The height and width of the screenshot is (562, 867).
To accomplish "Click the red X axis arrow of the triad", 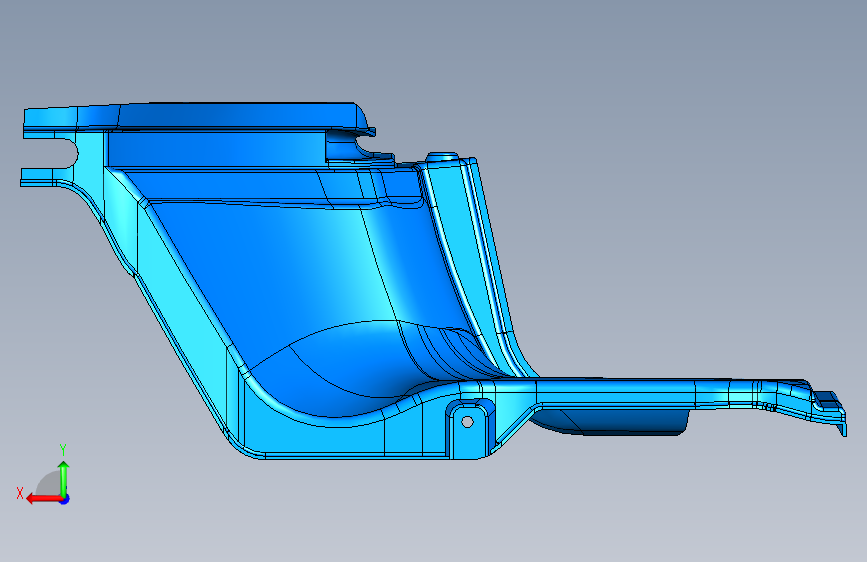I will [x=43, y=499].
